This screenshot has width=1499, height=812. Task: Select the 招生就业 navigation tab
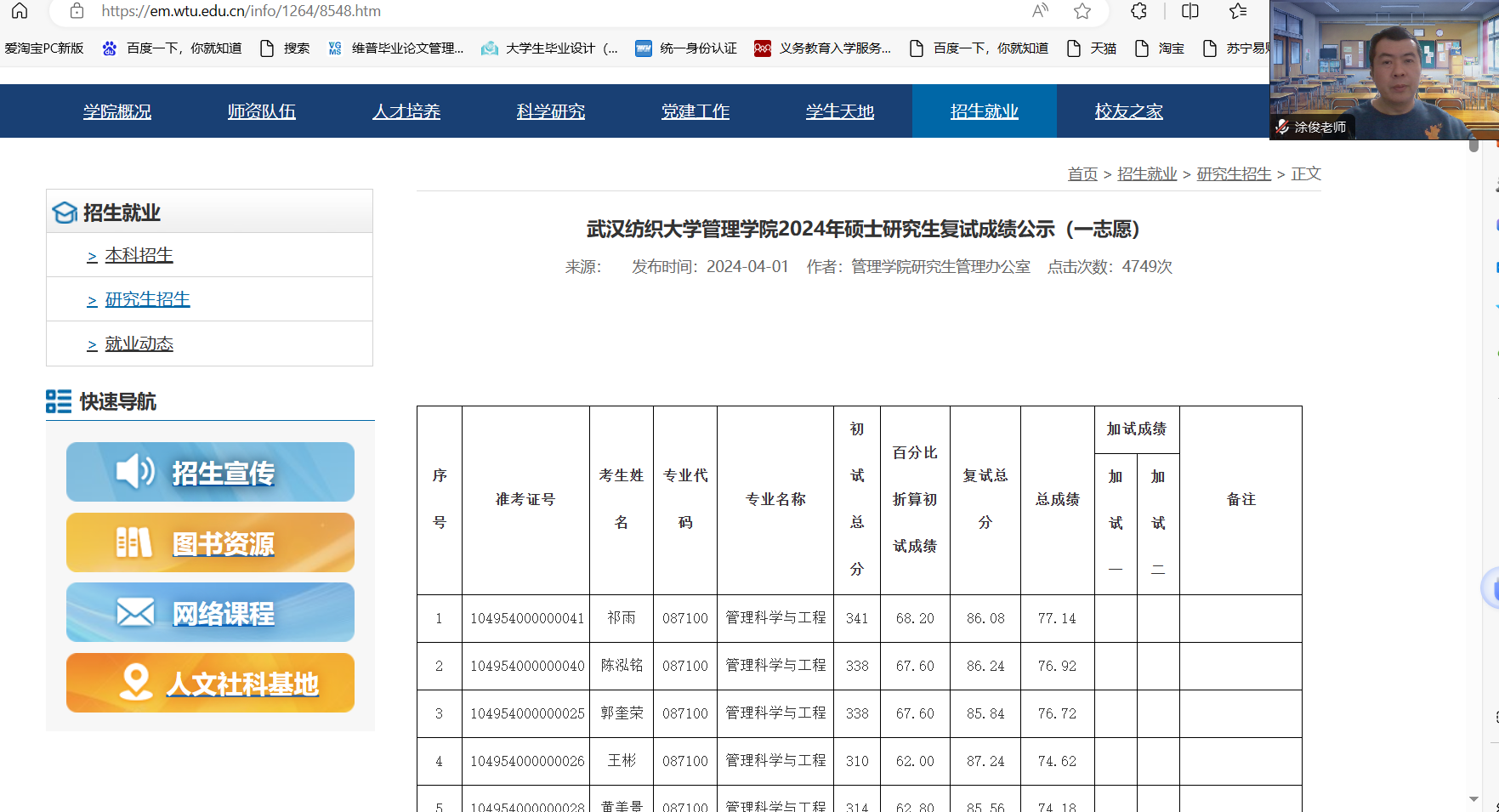(x=984, y=111)
